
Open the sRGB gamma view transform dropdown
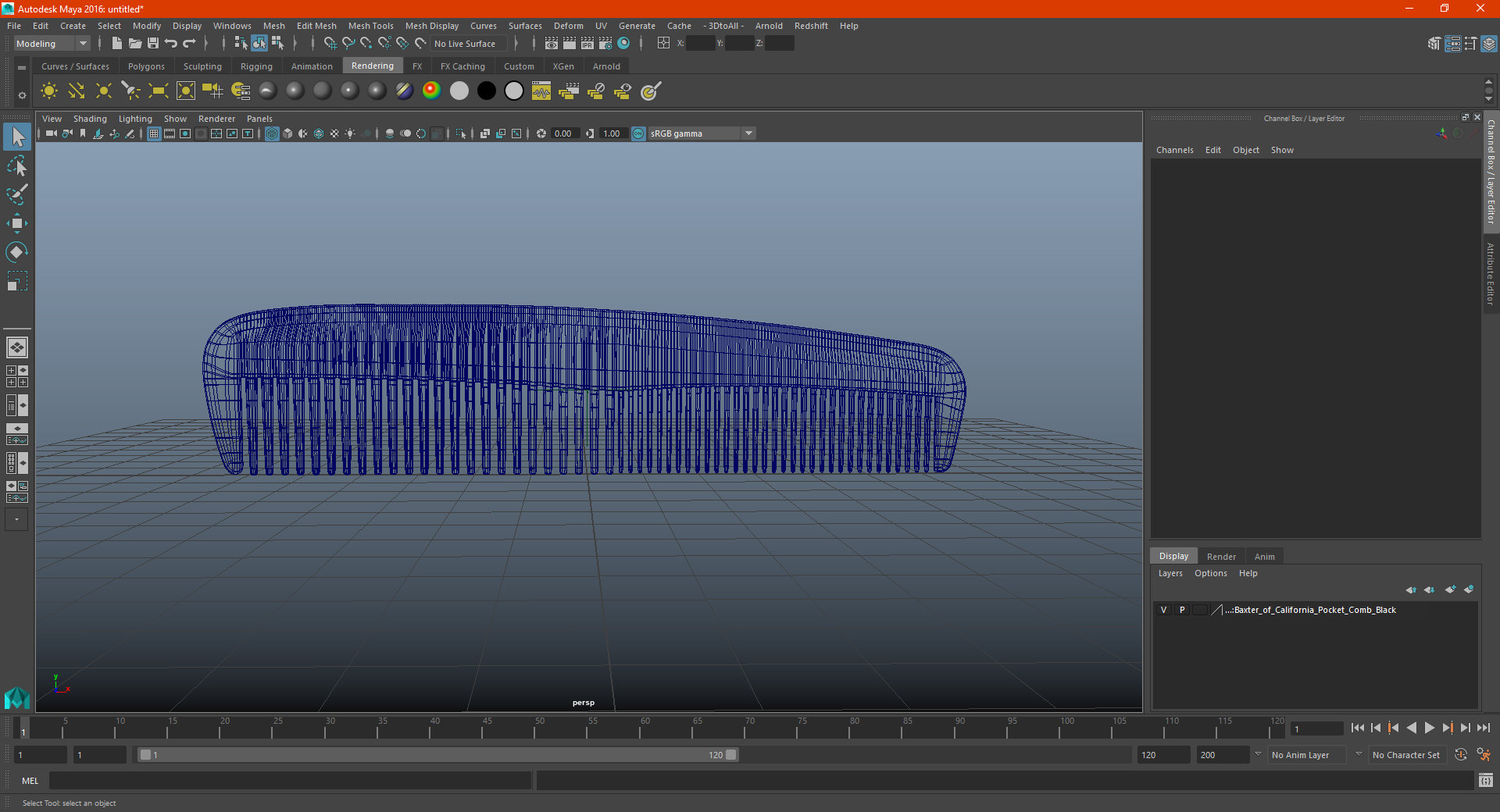pyautogui.click(x=702, y=134)
